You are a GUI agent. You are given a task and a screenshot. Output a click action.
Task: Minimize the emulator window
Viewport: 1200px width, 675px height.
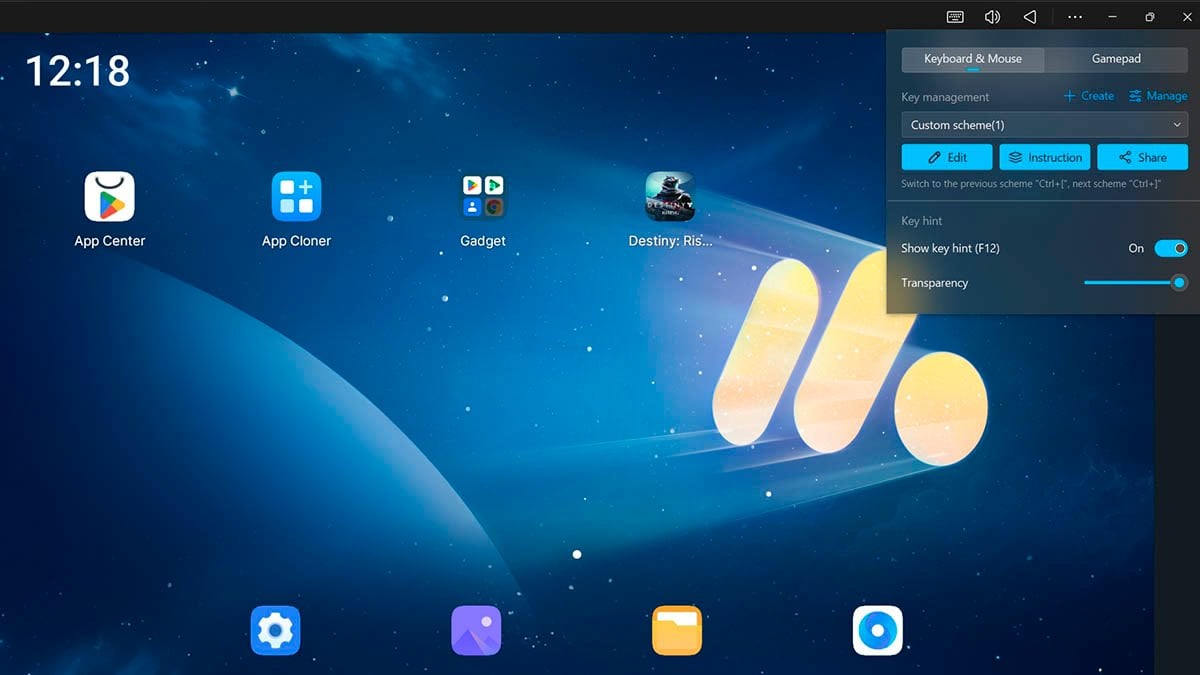point(1113,17)
